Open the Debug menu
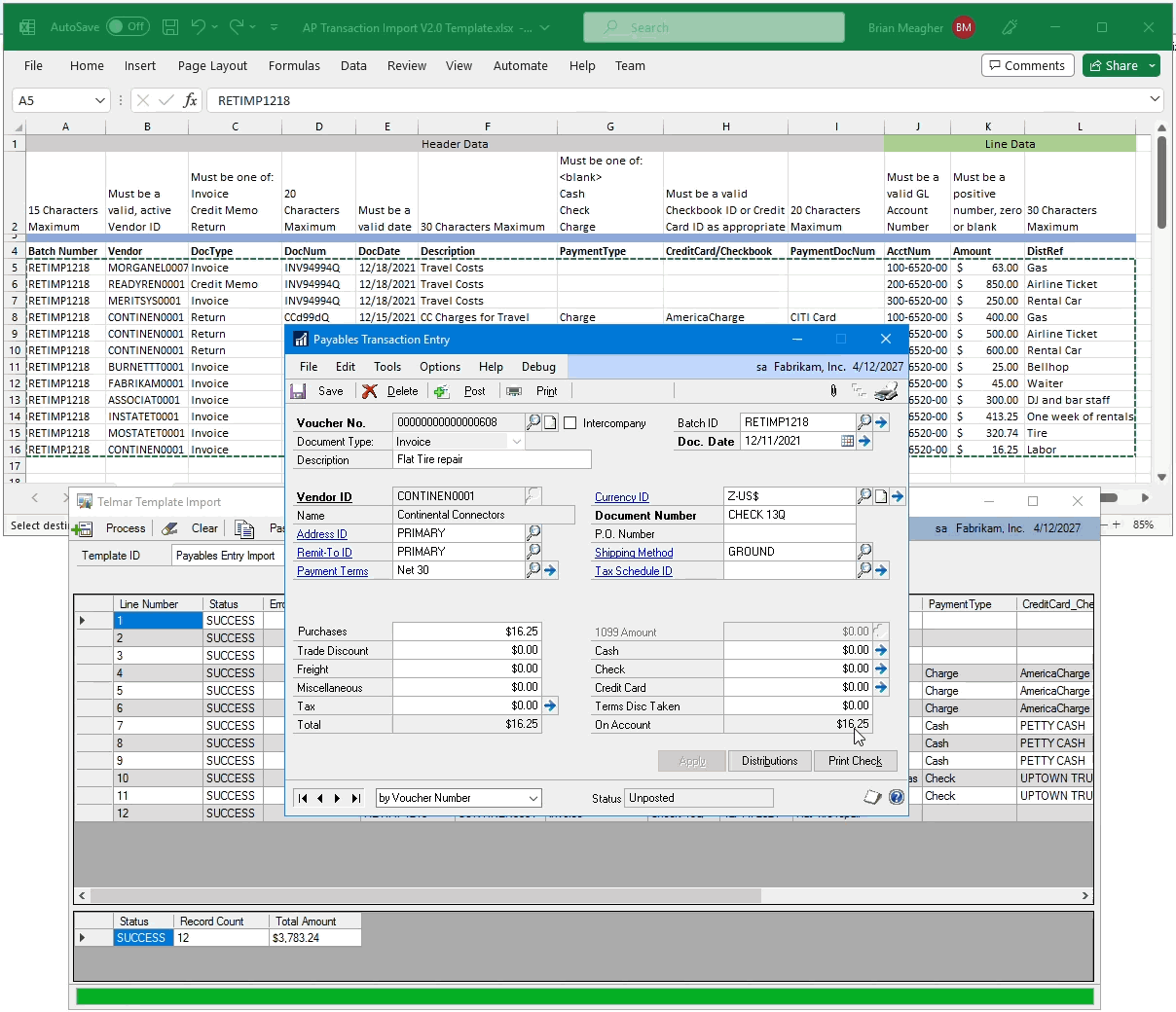This screenshot has height=1012, width=1176. pos(538,367)
